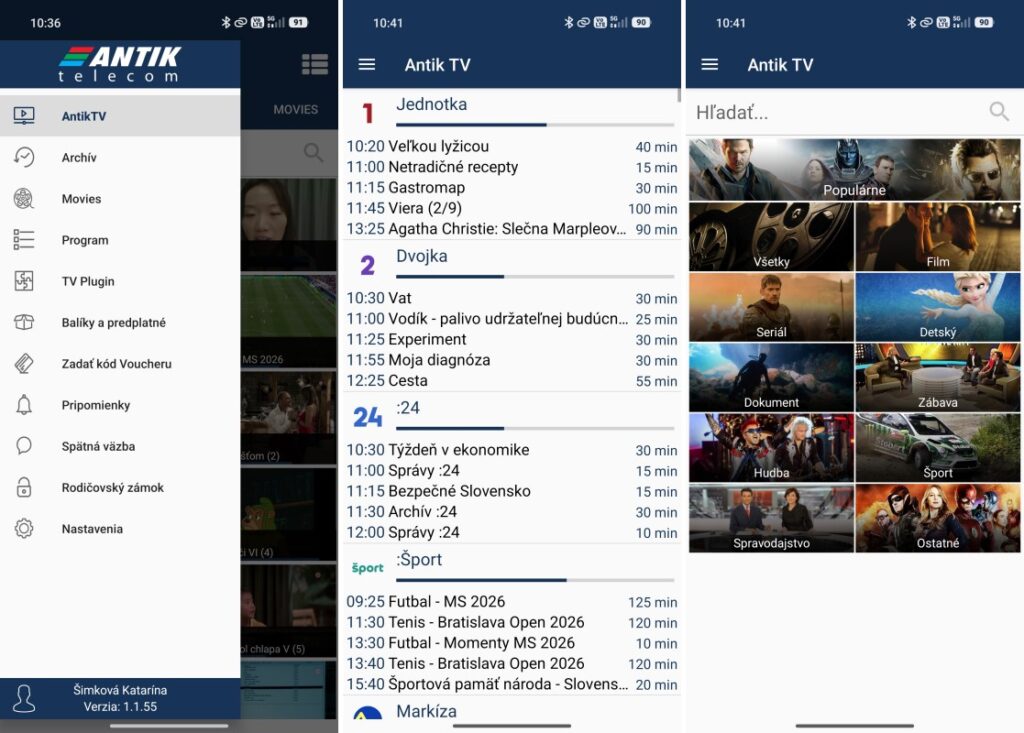
Task: Open Všetky category tile
Action: pos(771,236)
